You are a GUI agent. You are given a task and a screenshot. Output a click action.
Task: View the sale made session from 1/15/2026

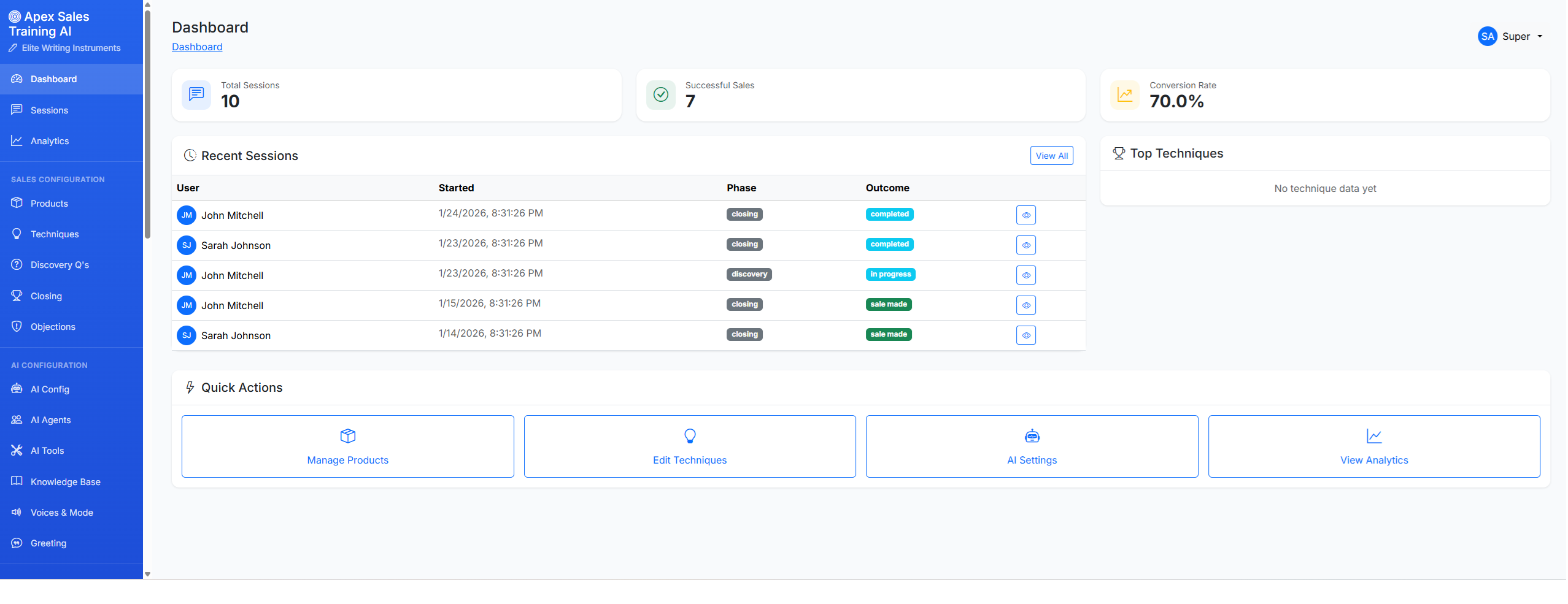(1025, 305)
